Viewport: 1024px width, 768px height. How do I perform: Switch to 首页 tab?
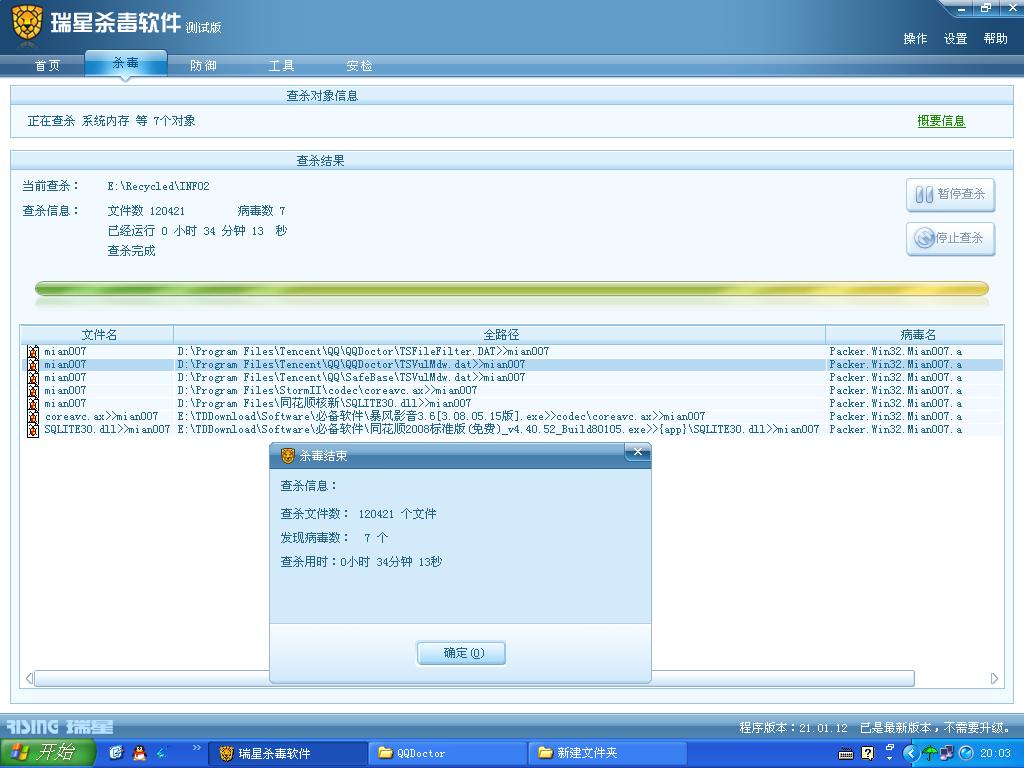(47, 66)
